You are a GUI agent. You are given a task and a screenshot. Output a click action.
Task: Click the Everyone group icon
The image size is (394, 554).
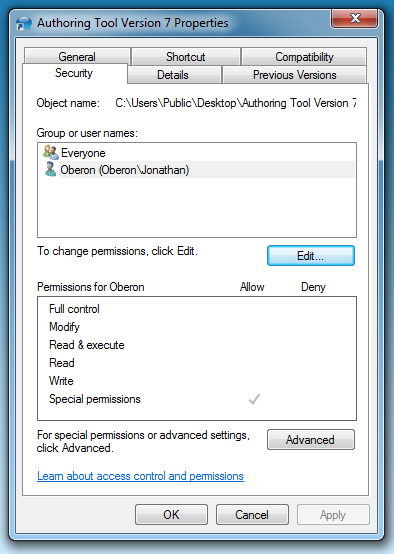click(x=51, y=152)
